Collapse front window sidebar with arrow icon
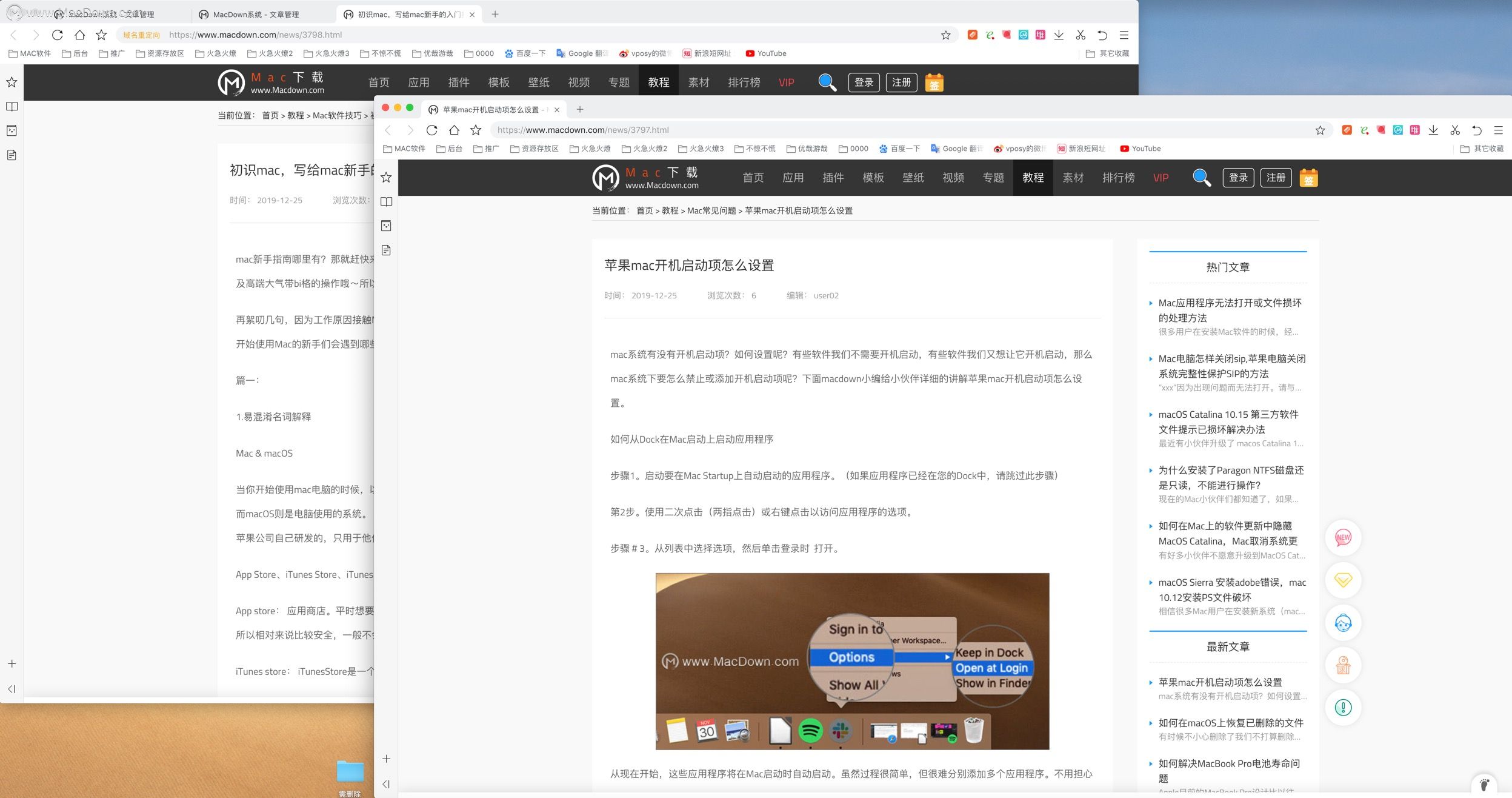This screenshot has height=798, width=1512. pos(386,784)
